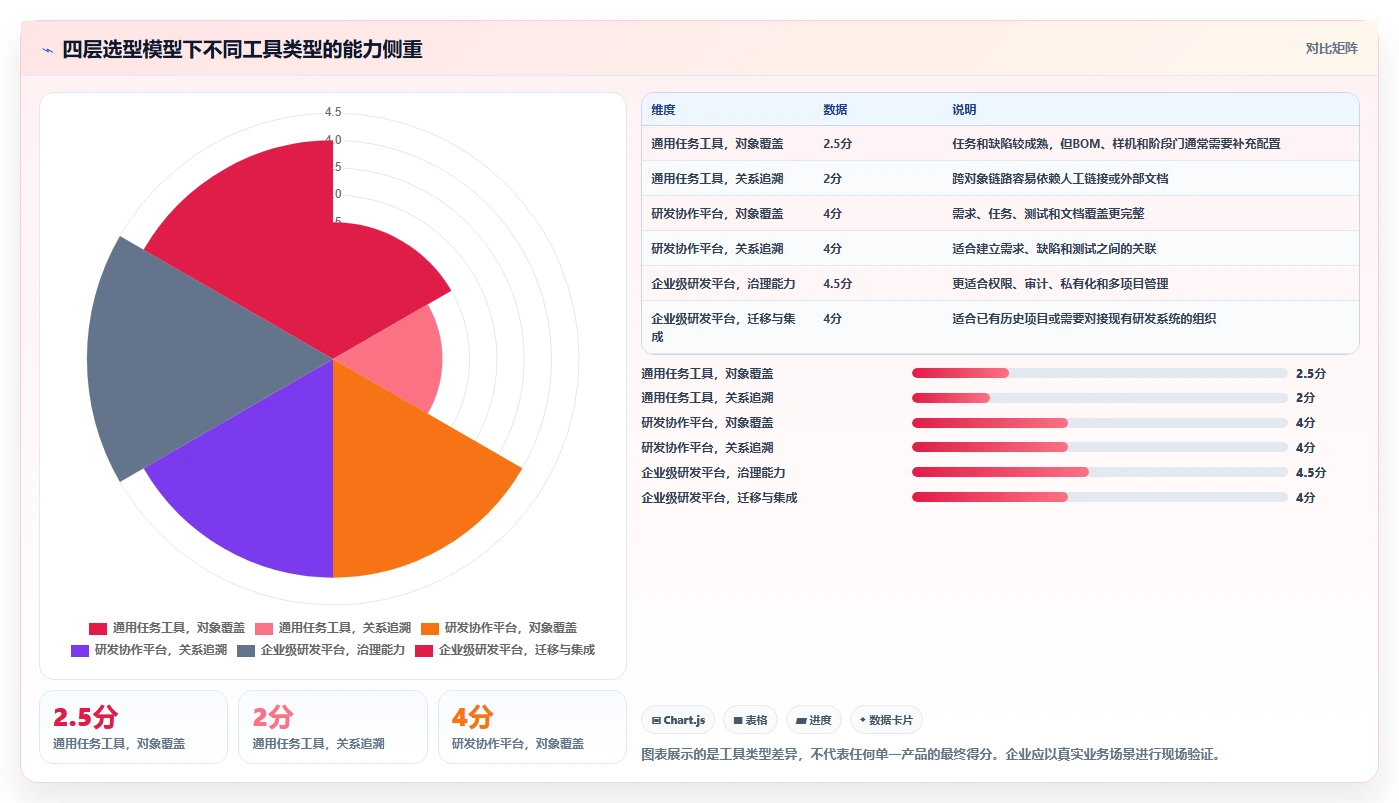Click progress bar for 研发协作平台，对象覆盖
The height and width of the screenshot is (803, 1399).
pyautogui.click(x=1099, y=423)
